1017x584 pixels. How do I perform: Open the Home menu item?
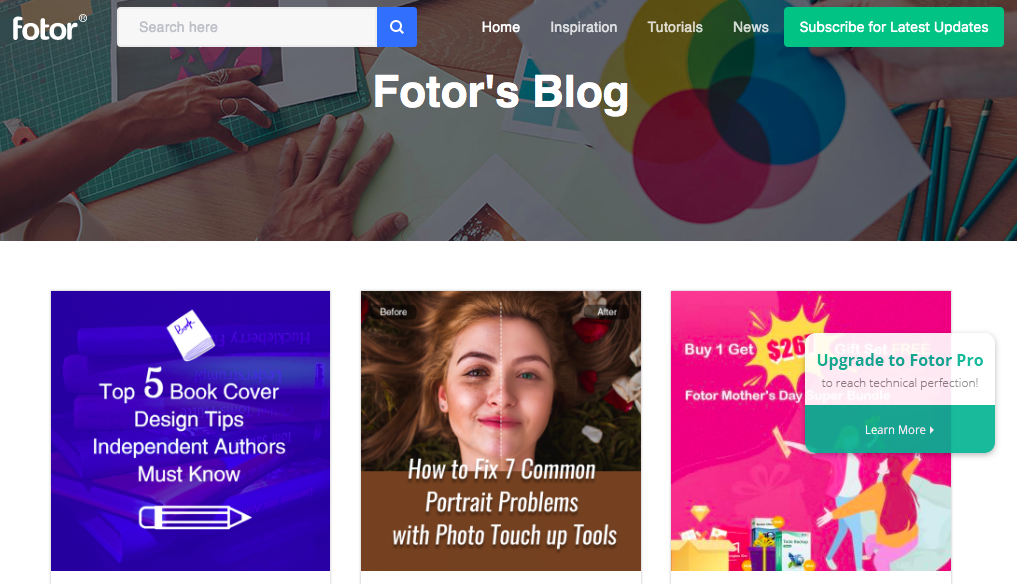click(x=501, y=27)
